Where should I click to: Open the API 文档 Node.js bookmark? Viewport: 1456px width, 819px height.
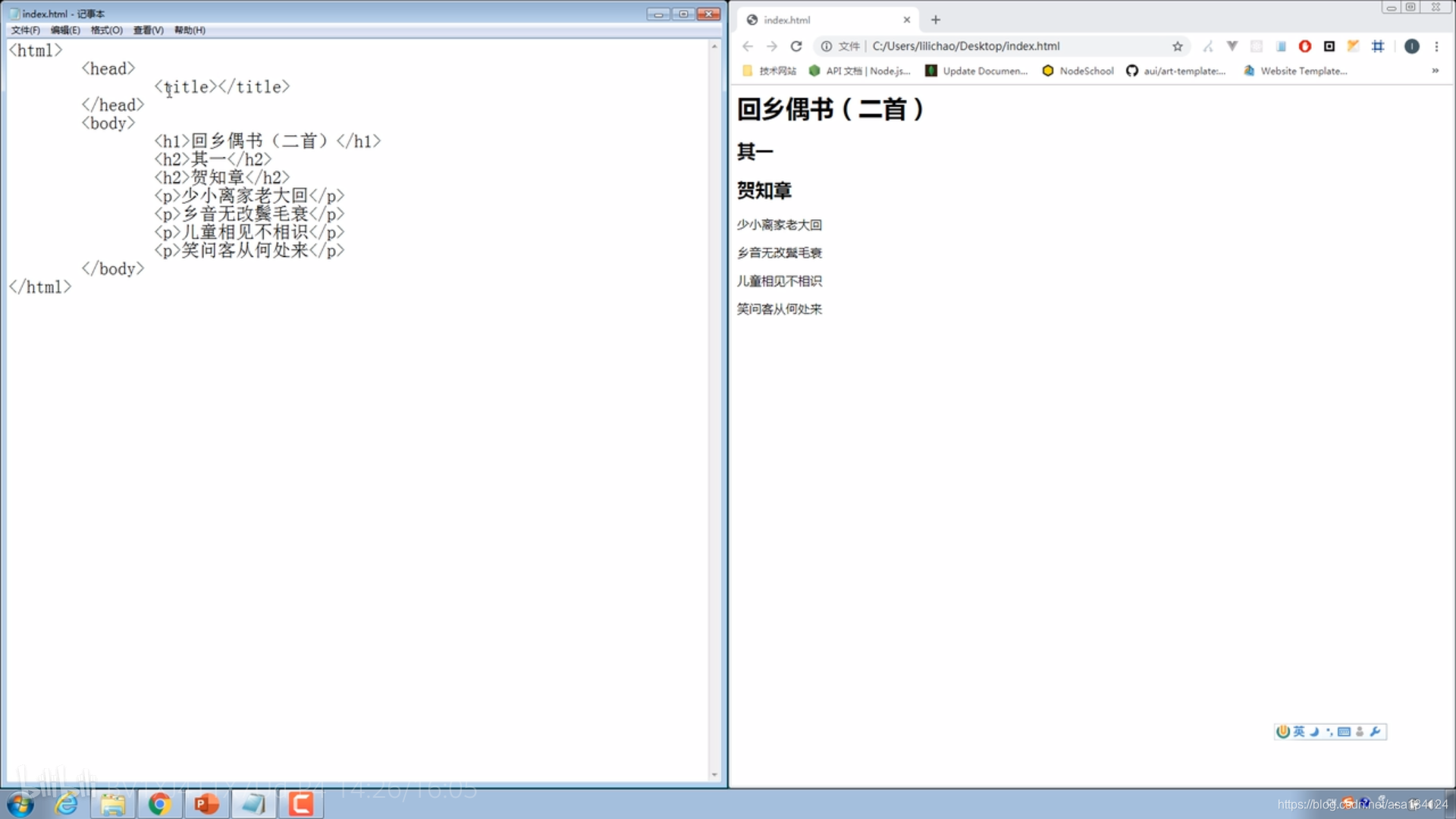859,71
